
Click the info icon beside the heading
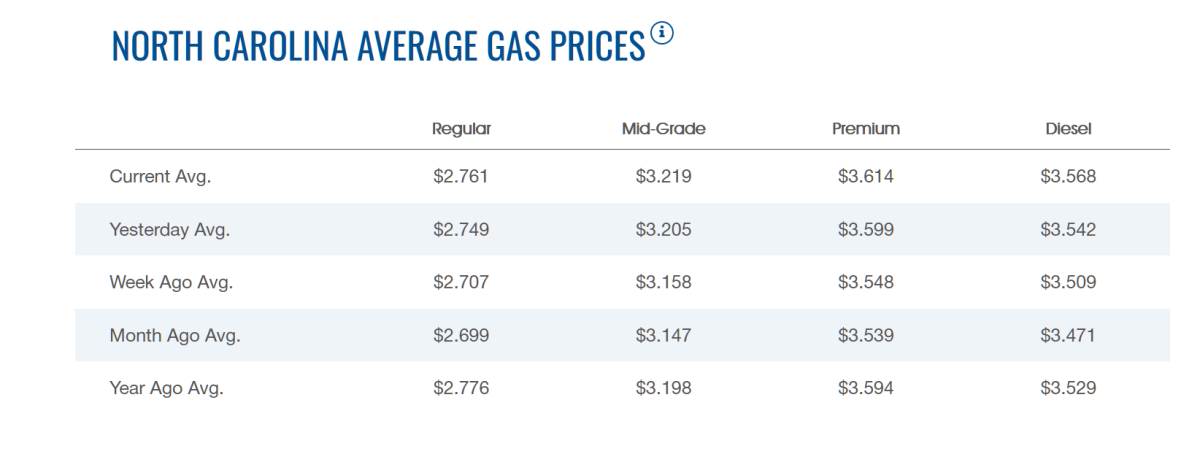(662, 33)
